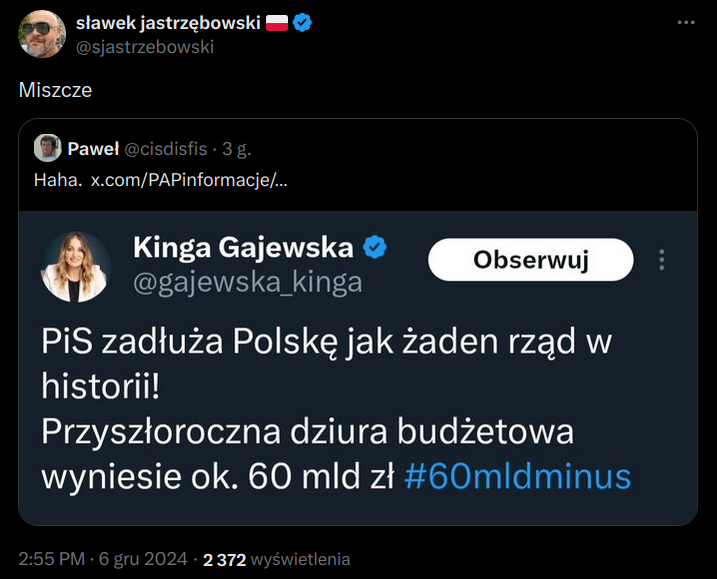
Task: Click the #60mldminus hashtag
Action: point(517,475)
